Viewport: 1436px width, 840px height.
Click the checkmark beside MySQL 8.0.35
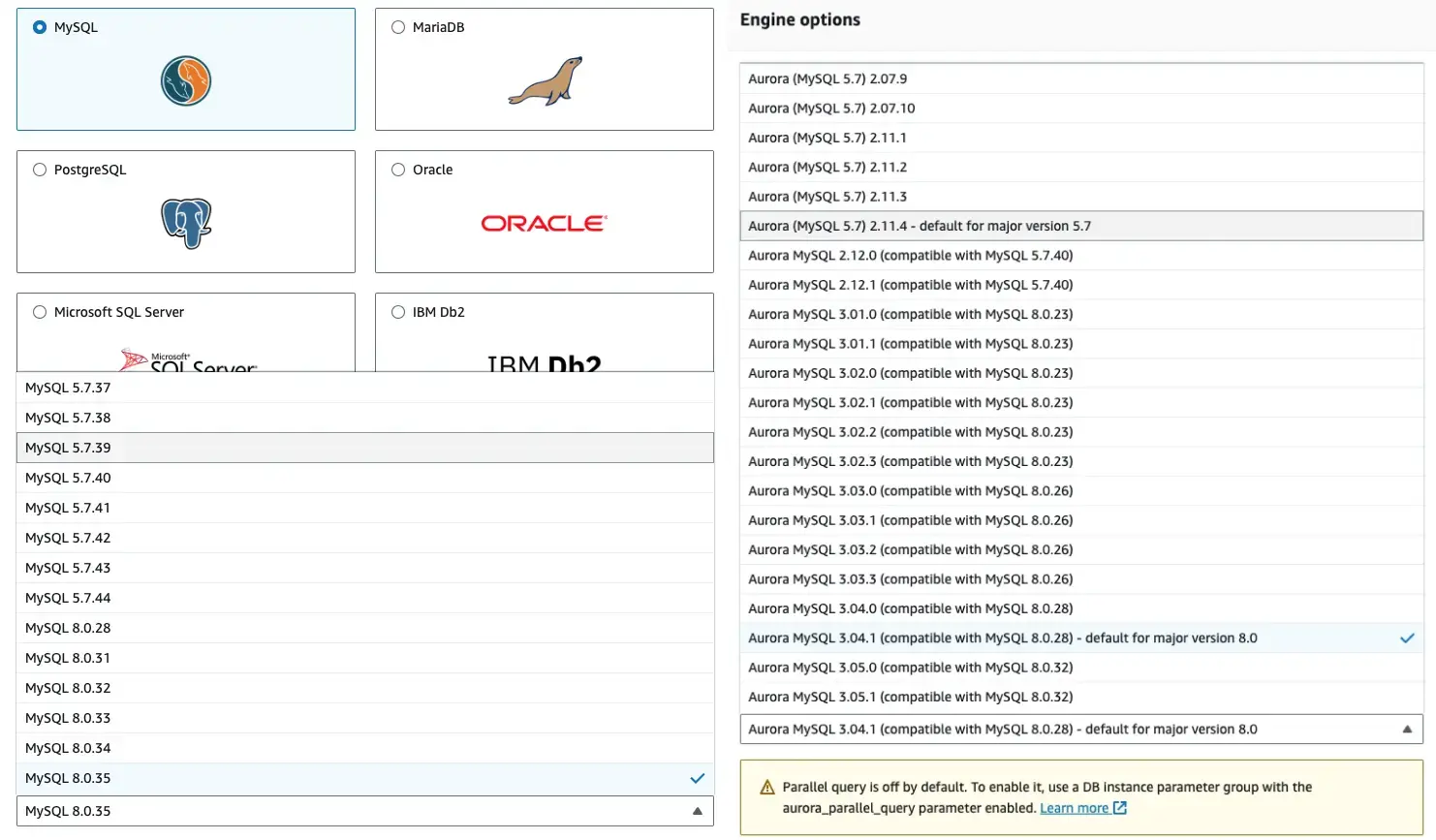coord(696,777)
